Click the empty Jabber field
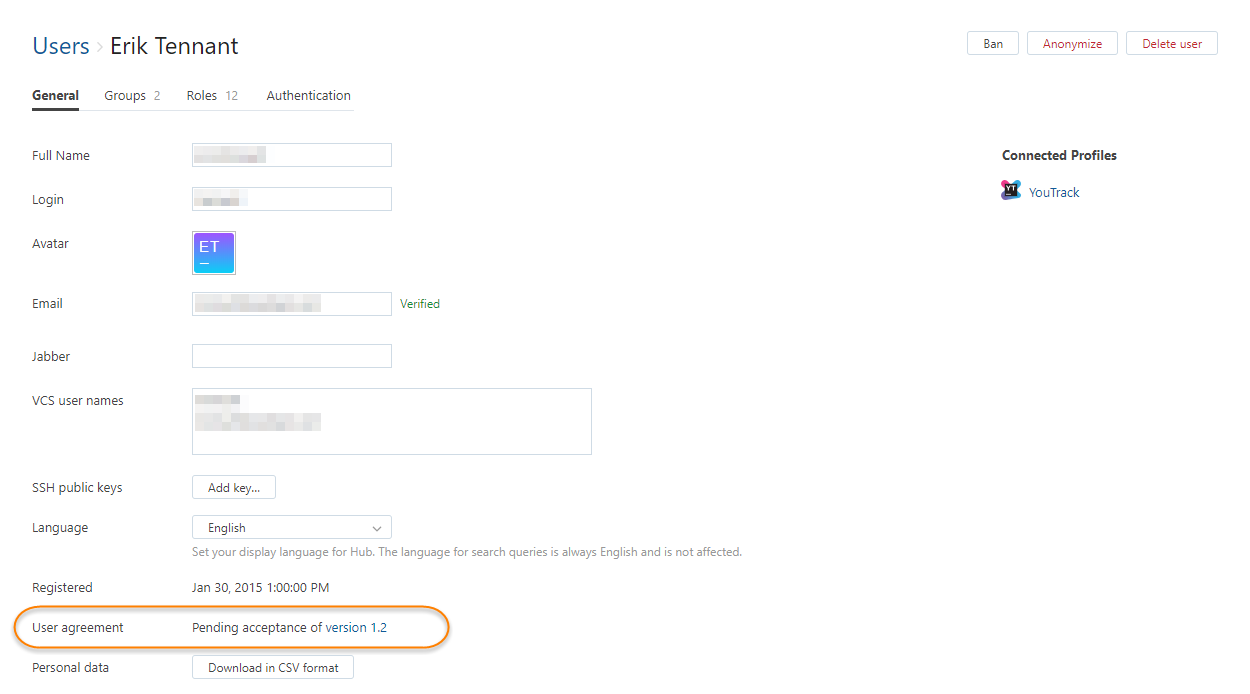The height and width of the screenshot is (694, 1250). point(291,356)
